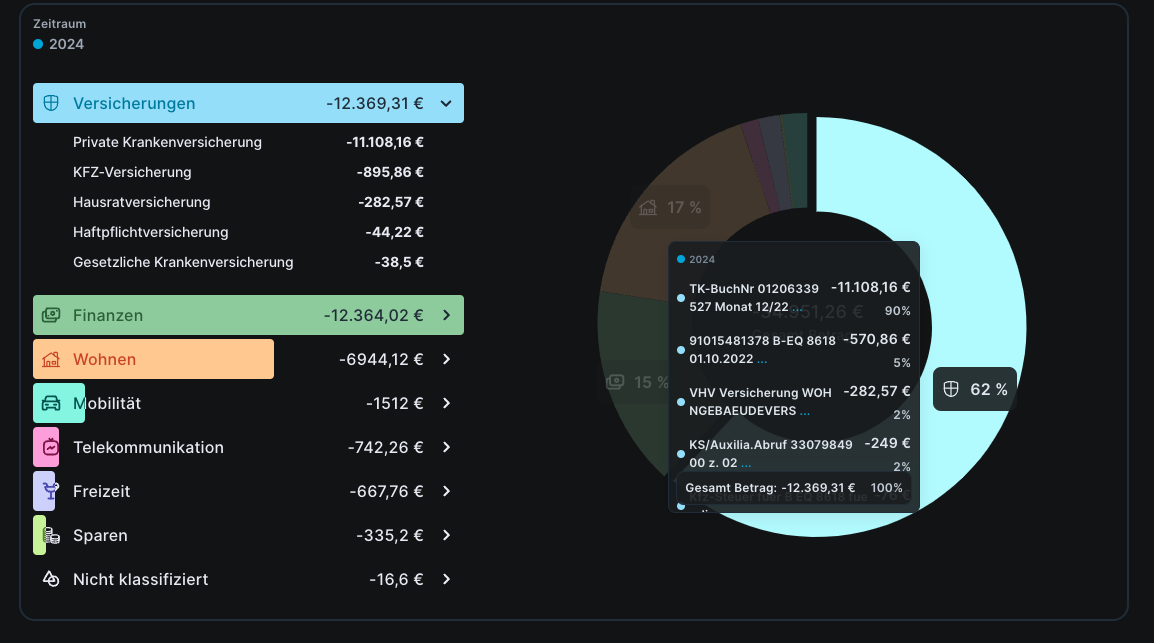Expand the Telekommunikation chevron arrow
Viewport: 1154px width, 643px height.
click(x=446, y=447)
